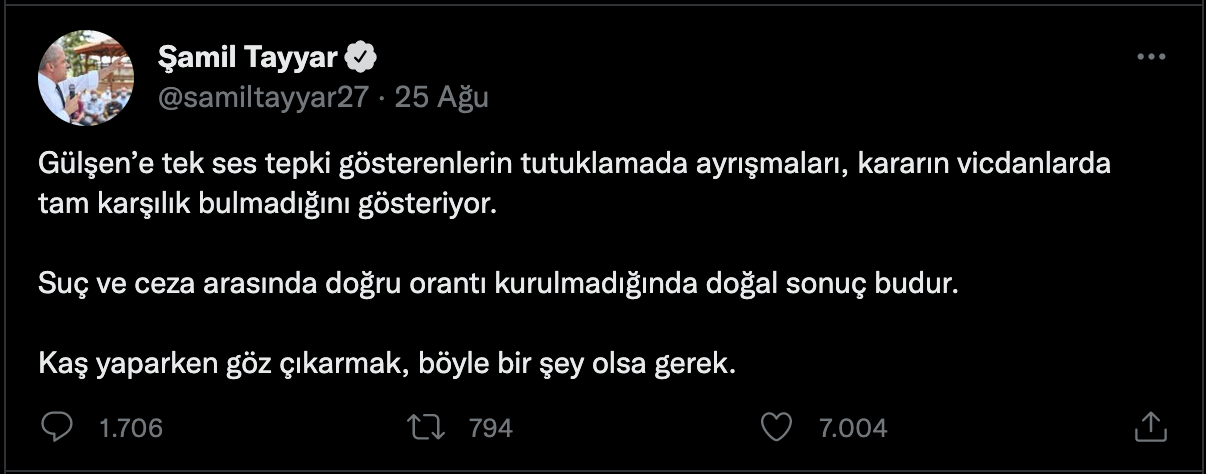Open the tweet's 25 Ağu timestamp
The height and width of the screenshot is (474, 1206).
(x=442, y=97)
